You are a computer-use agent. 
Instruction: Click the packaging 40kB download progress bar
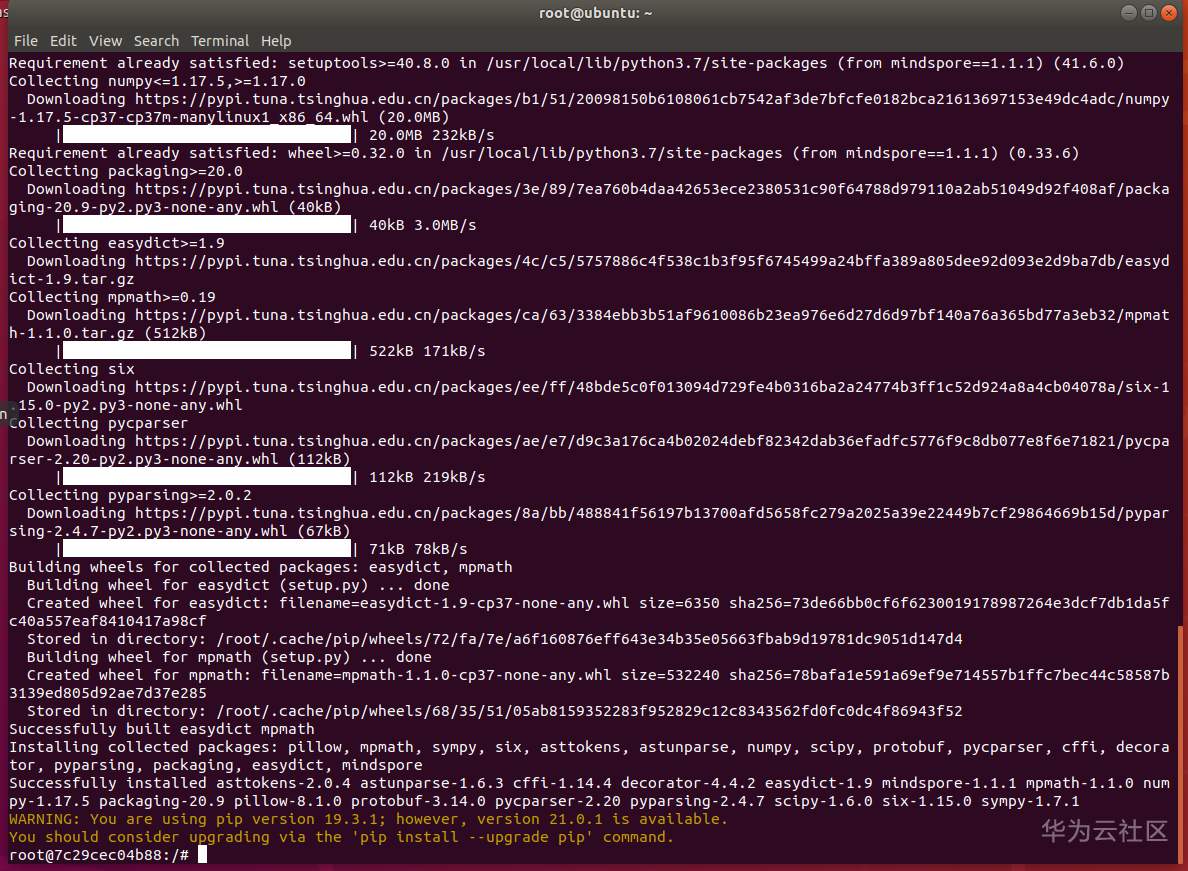point(206,225)
